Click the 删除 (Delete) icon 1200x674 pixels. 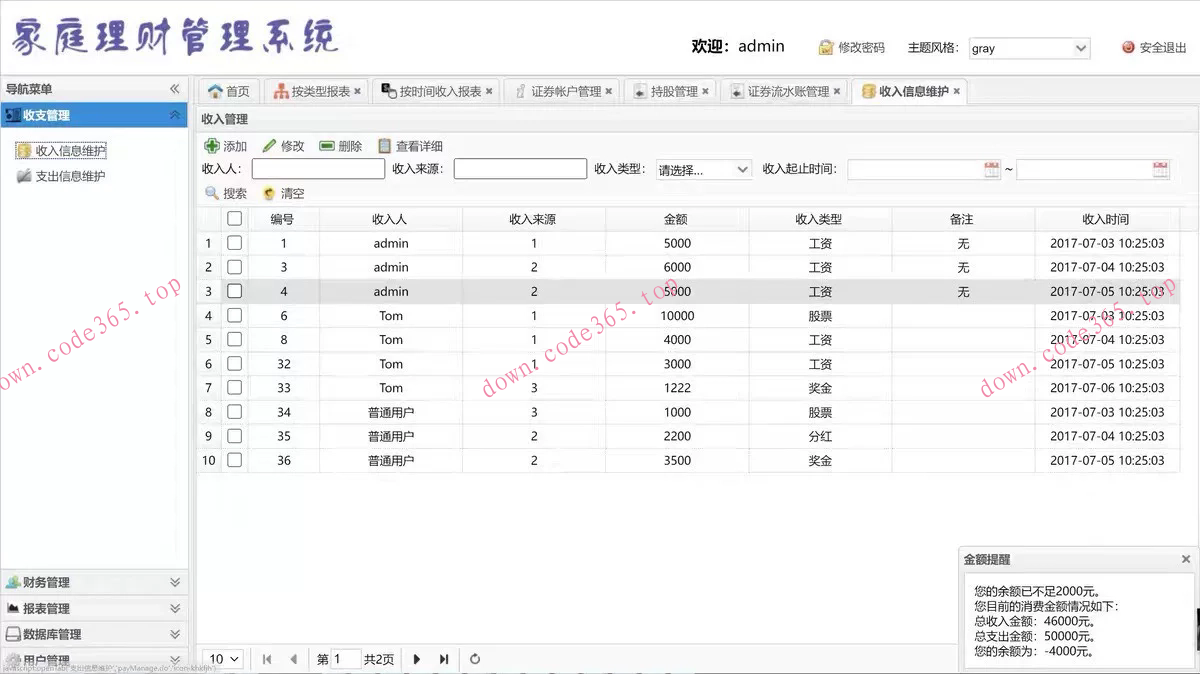327,145
